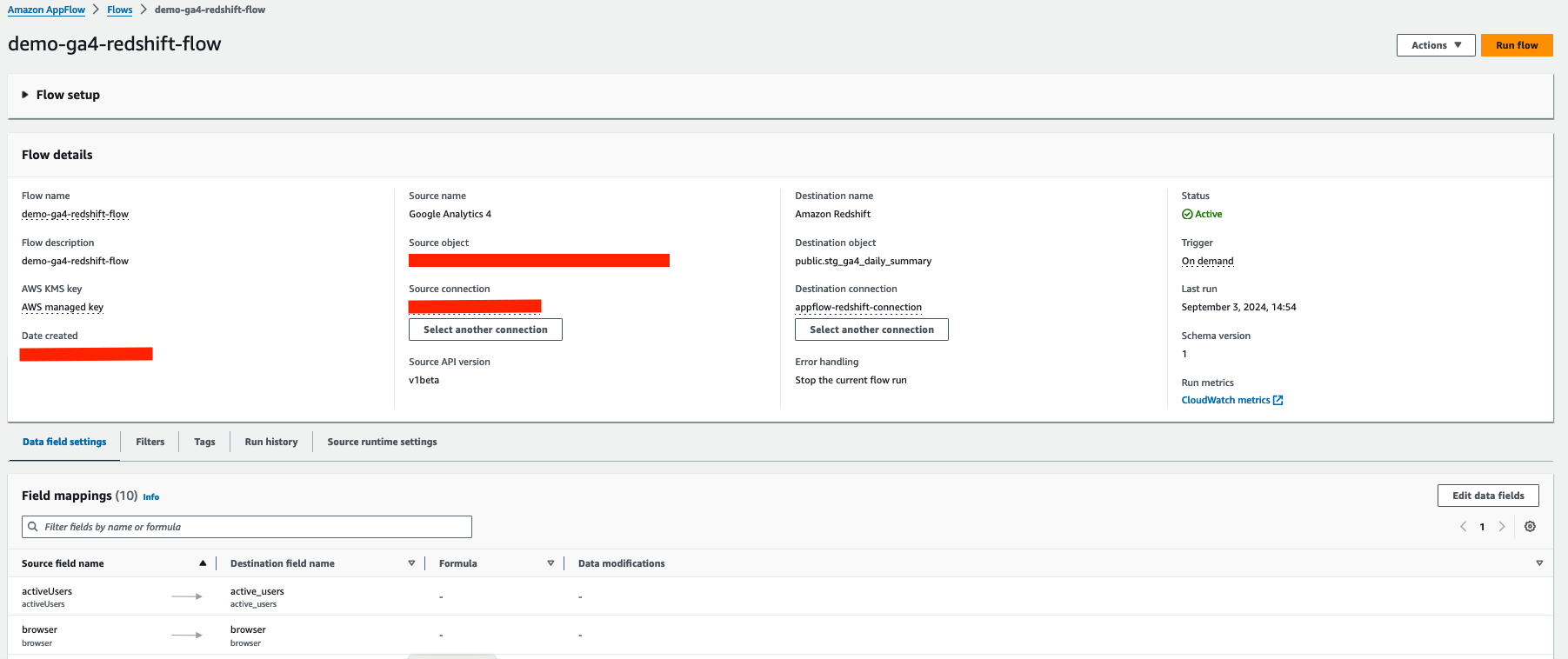Navigate to Amazon AppFlow breadcrumb
This screenshot has height=659, width=1568.
coord(46,10)
